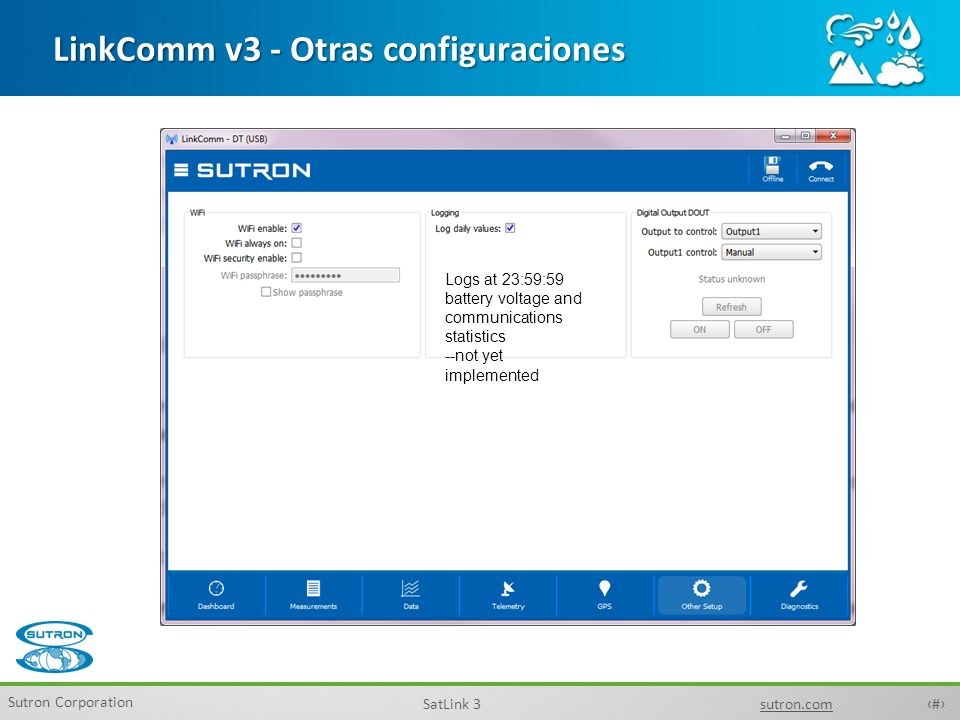Open the hamburger menu beside SUTRON
The image size is (960, 720).
(181, 170)
